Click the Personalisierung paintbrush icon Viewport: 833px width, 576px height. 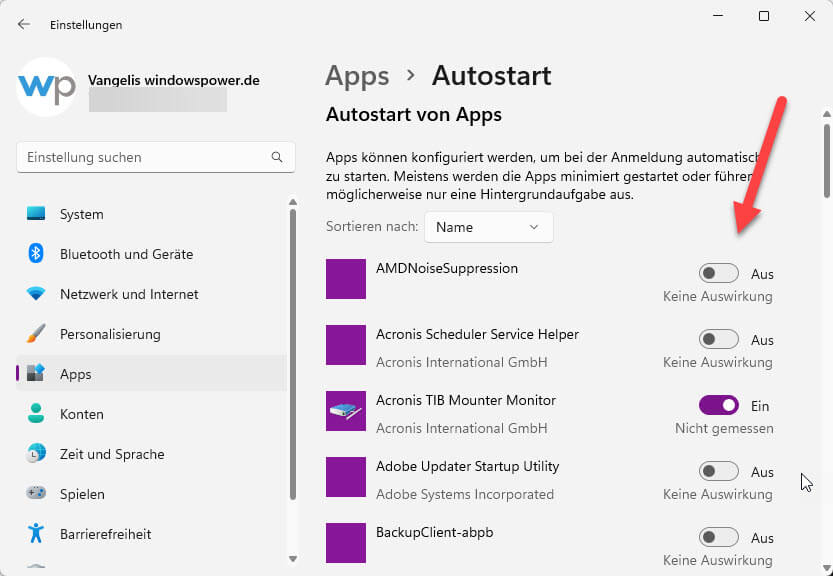tap(36, 334)
